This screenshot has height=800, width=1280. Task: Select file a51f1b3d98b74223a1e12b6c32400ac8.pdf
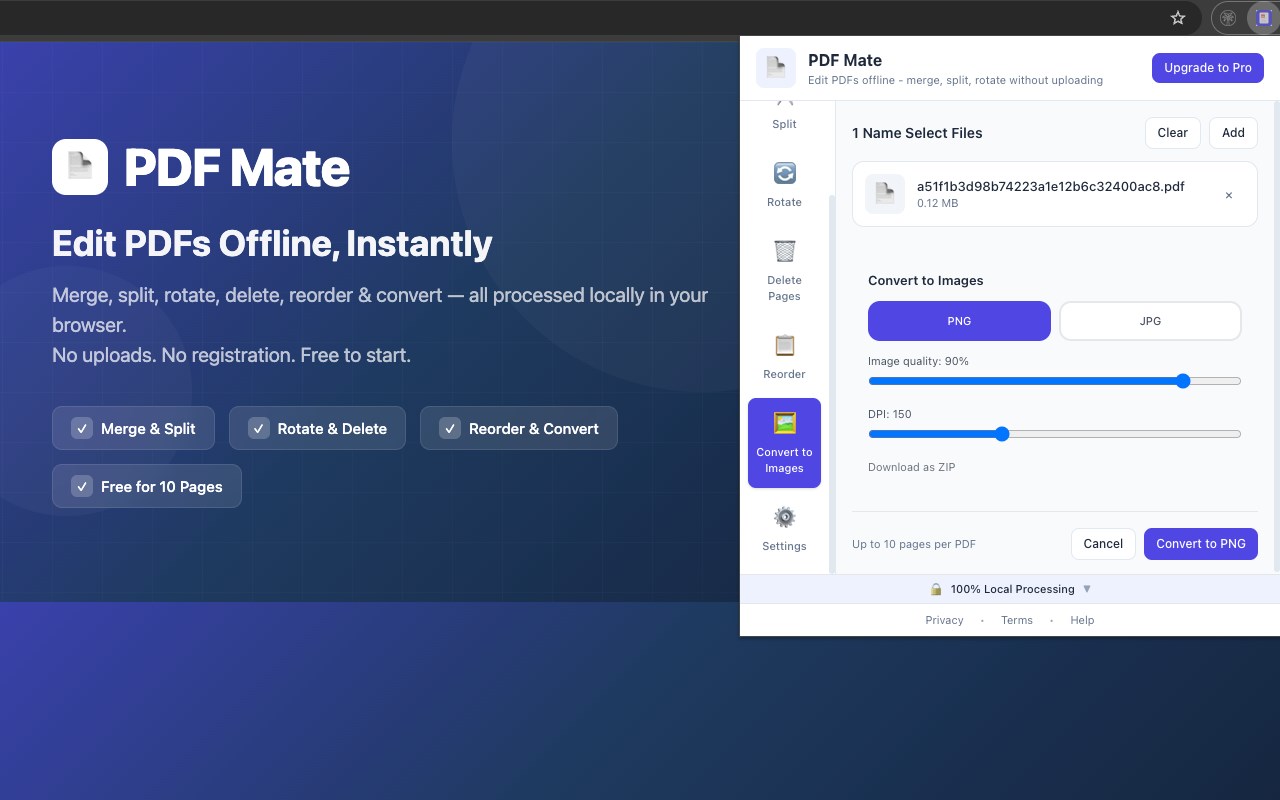[x=1055, y=194]
